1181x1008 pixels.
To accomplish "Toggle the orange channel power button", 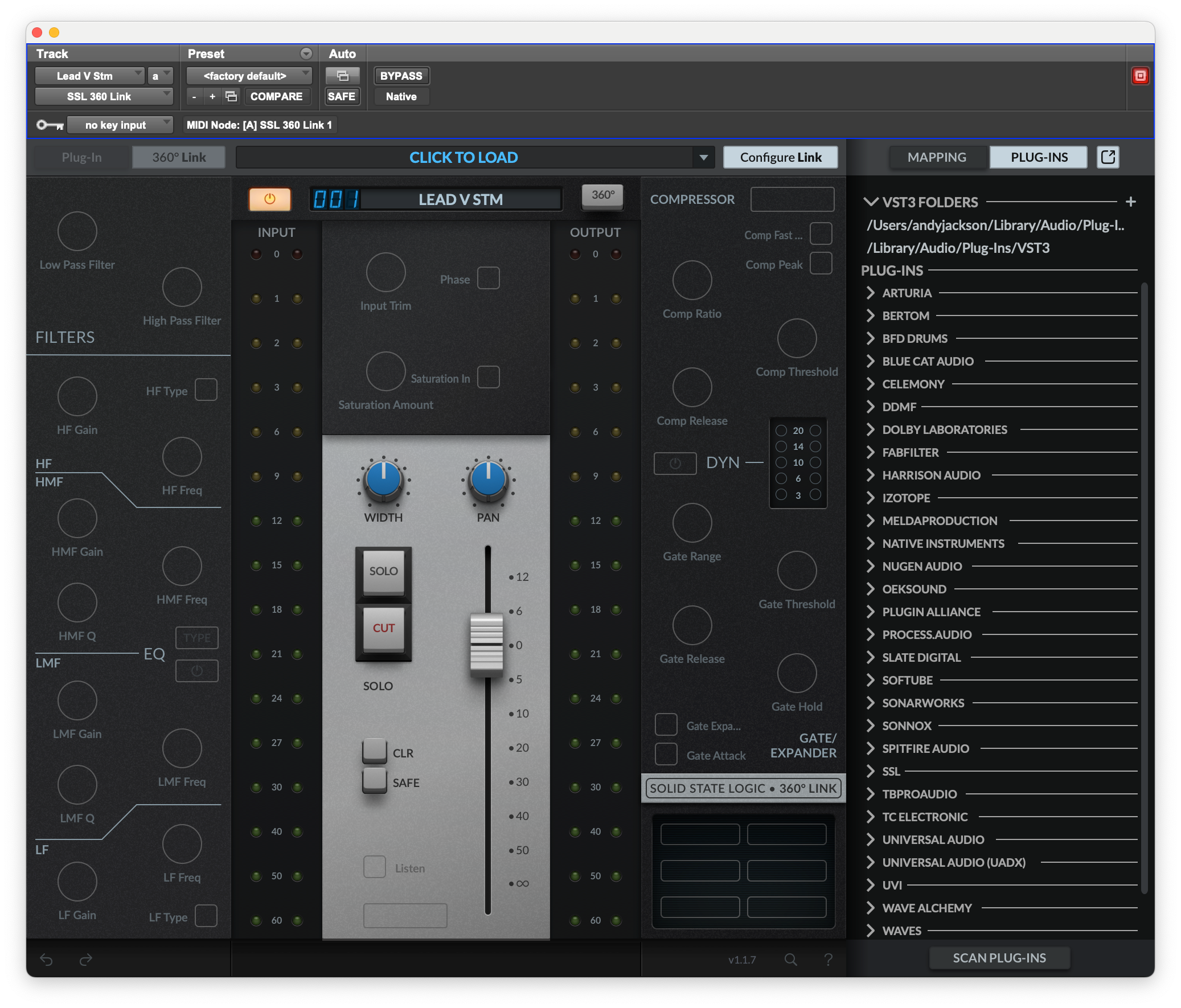I will pos(269,199).
